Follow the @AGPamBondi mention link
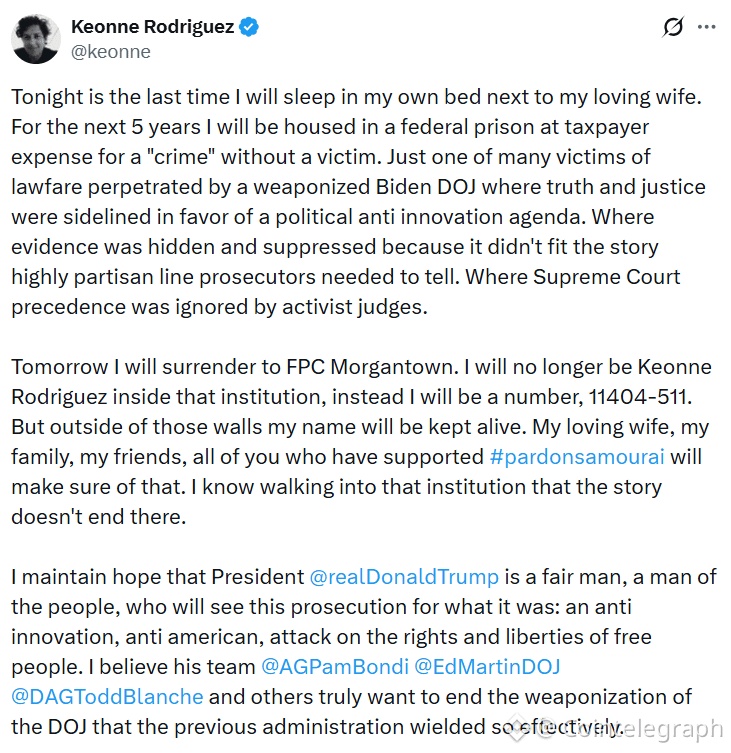731x753 pixels. (x=335, y=667)
